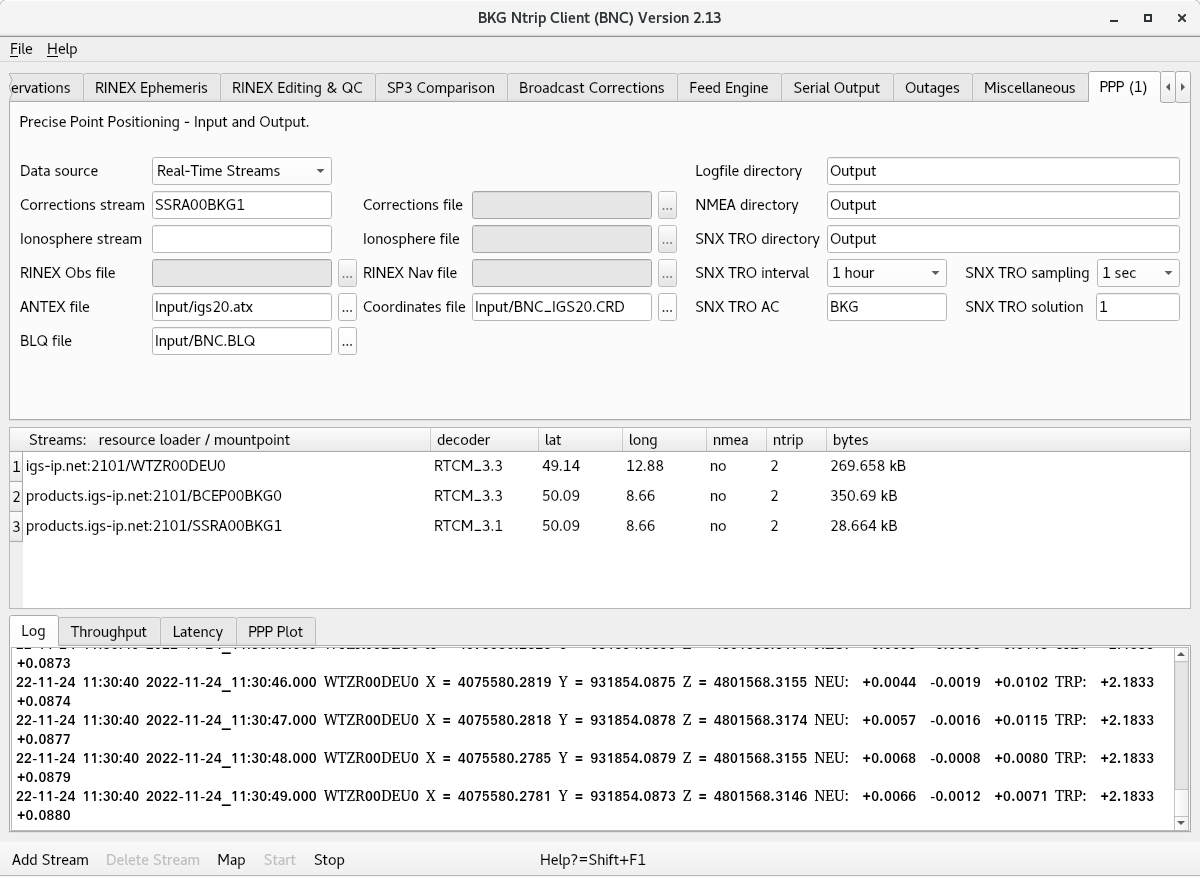Click the Corrections stream input field
This screenshot has width=1200, height=877.
pyautogui.click(x=241, y=205)
